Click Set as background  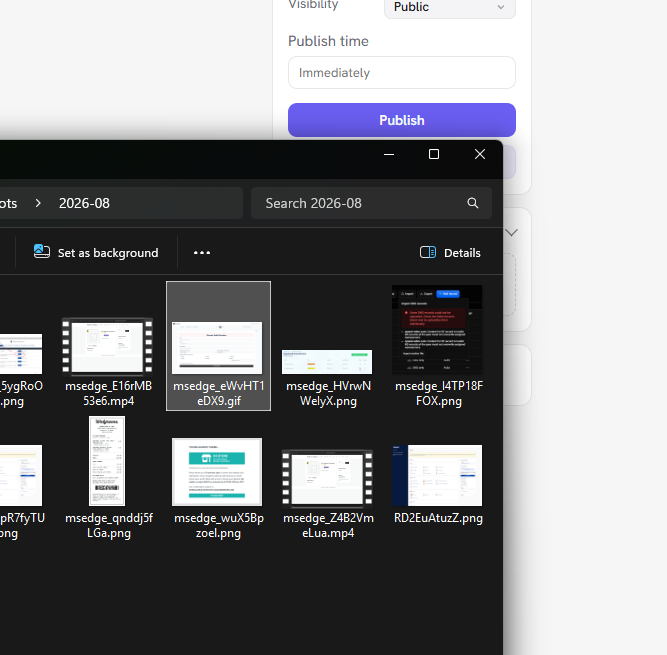coord(96,253)
